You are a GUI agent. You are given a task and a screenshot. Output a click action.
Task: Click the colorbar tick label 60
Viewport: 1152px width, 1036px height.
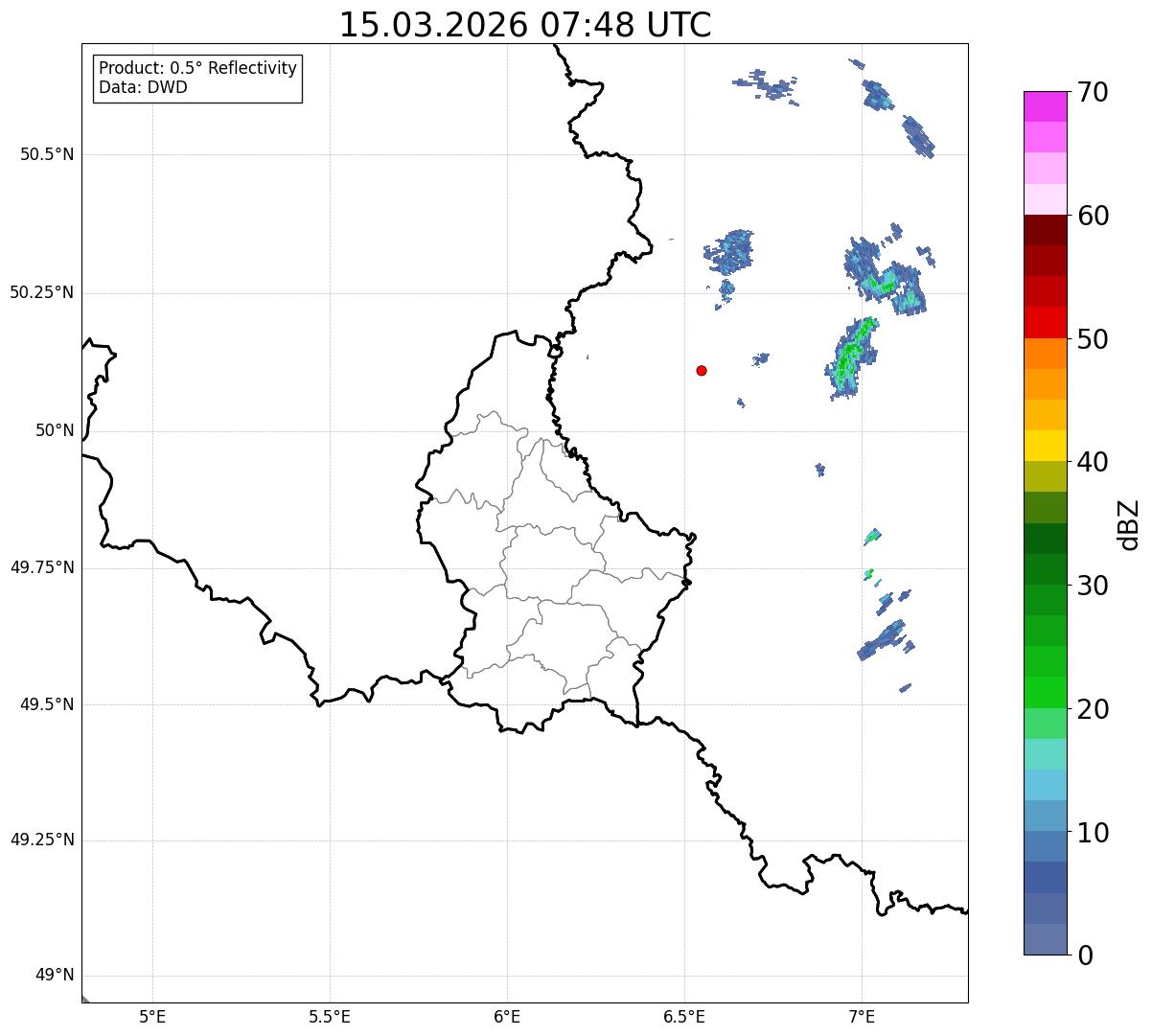pyautogui.click(x=1093, y=216)
